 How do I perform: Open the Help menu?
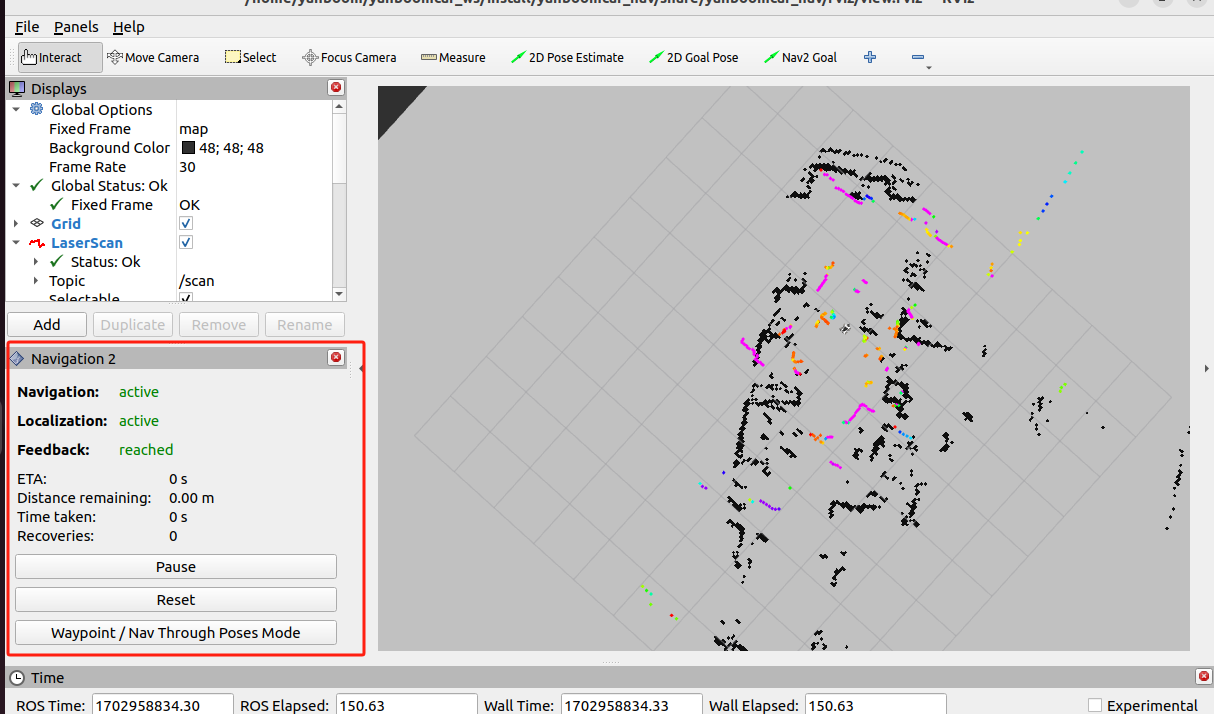[x=128, y=27]
